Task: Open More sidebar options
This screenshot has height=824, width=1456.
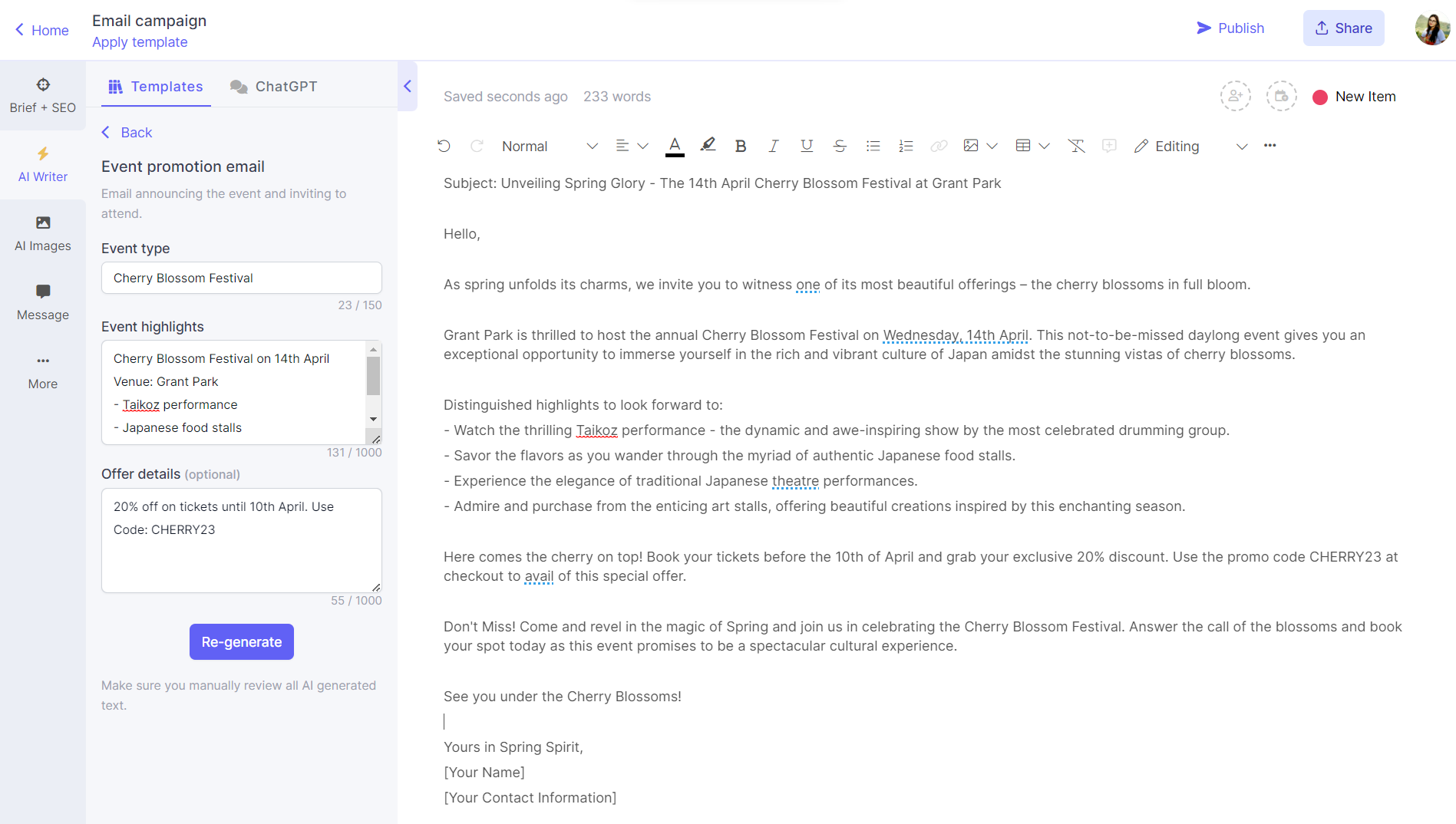Action: coord(43,372)
